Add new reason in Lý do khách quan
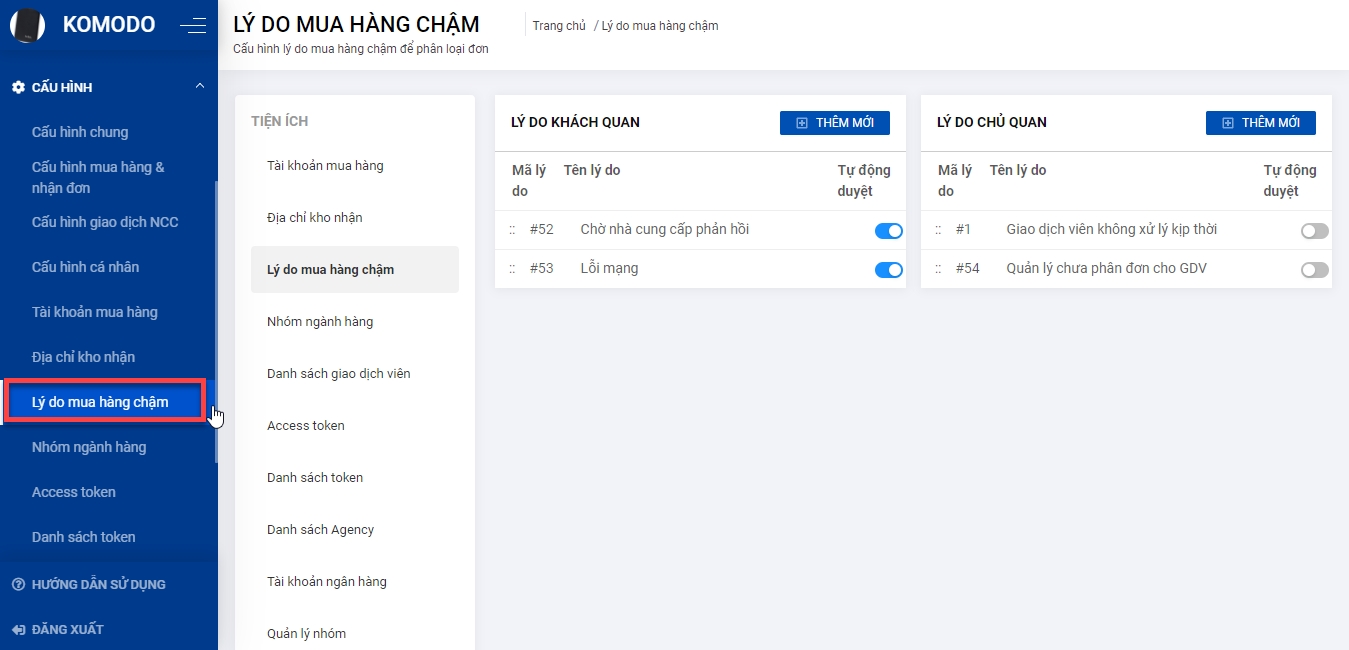Viewport: 1349px width, 650px height. (x=834, y=122)
